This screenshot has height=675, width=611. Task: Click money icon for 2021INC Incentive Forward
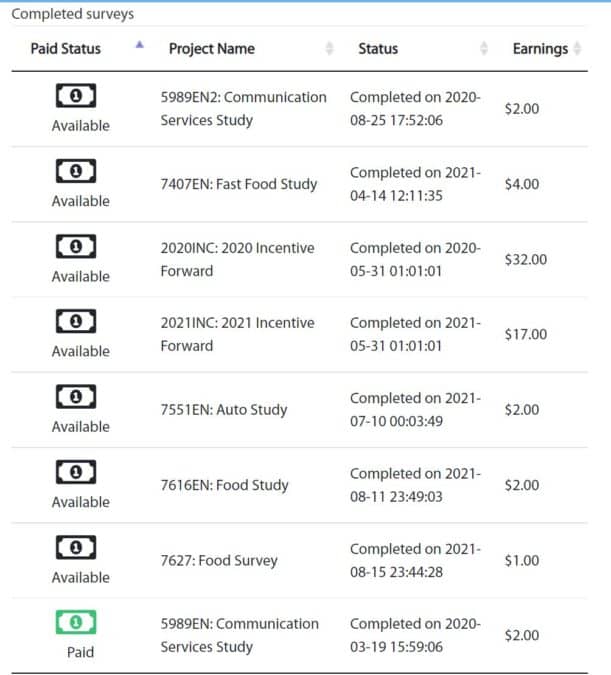[x=76, y=321]
